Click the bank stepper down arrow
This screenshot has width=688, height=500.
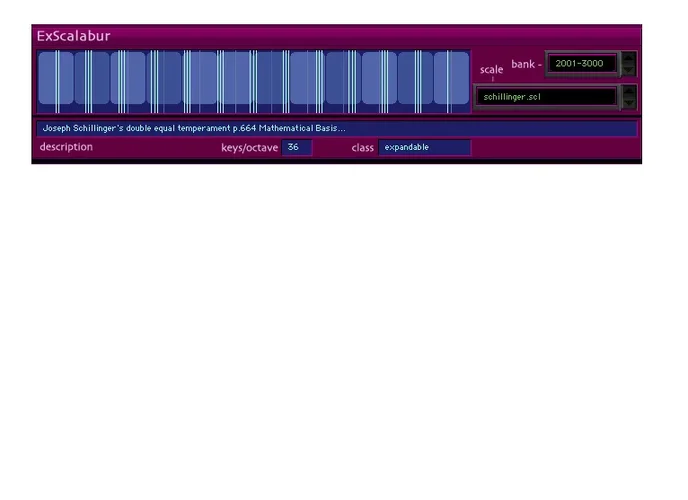click(629, 69)
